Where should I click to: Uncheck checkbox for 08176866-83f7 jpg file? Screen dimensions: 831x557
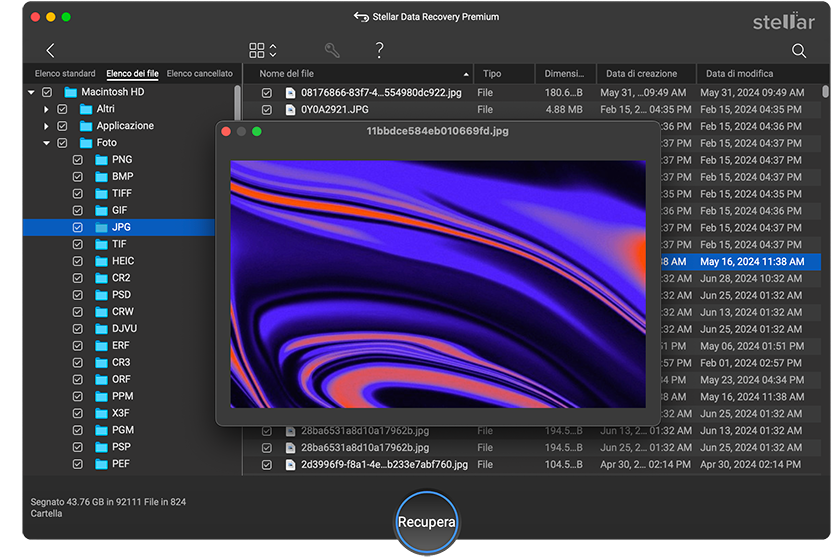(x=267, y=93)
